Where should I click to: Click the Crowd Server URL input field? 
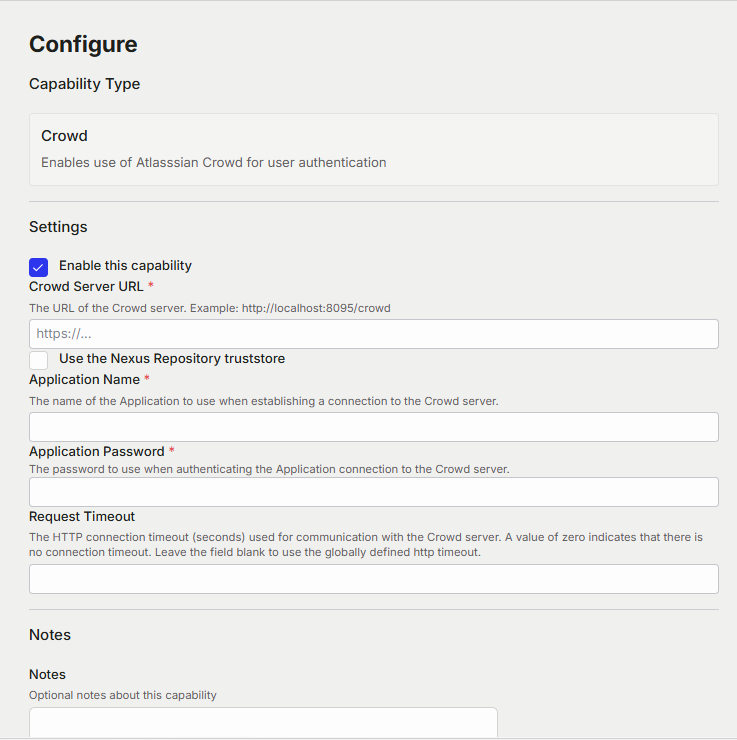[374, 334]
